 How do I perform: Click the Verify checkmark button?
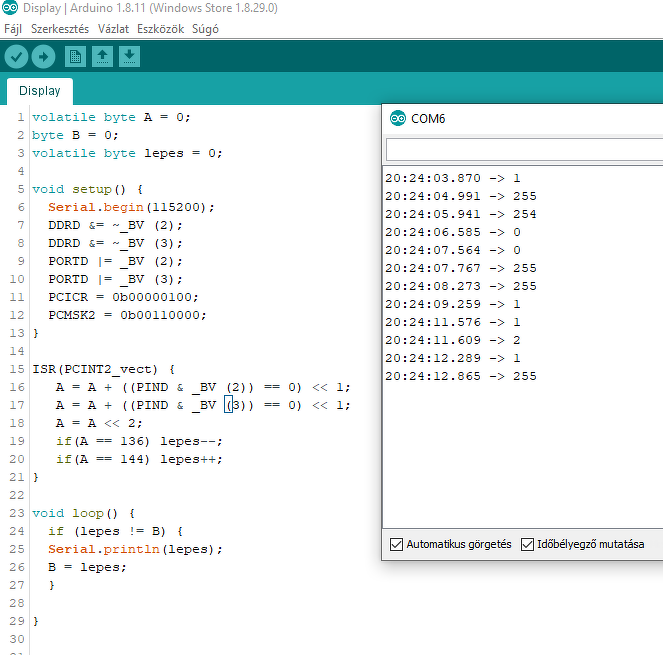click(16, 57)
